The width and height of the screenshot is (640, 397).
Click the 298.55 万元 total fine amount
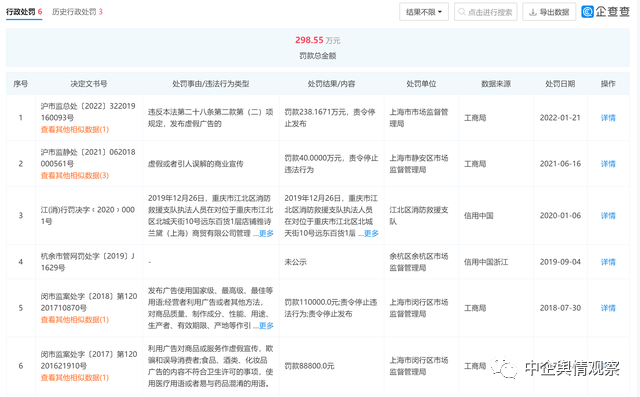(318, 40)
